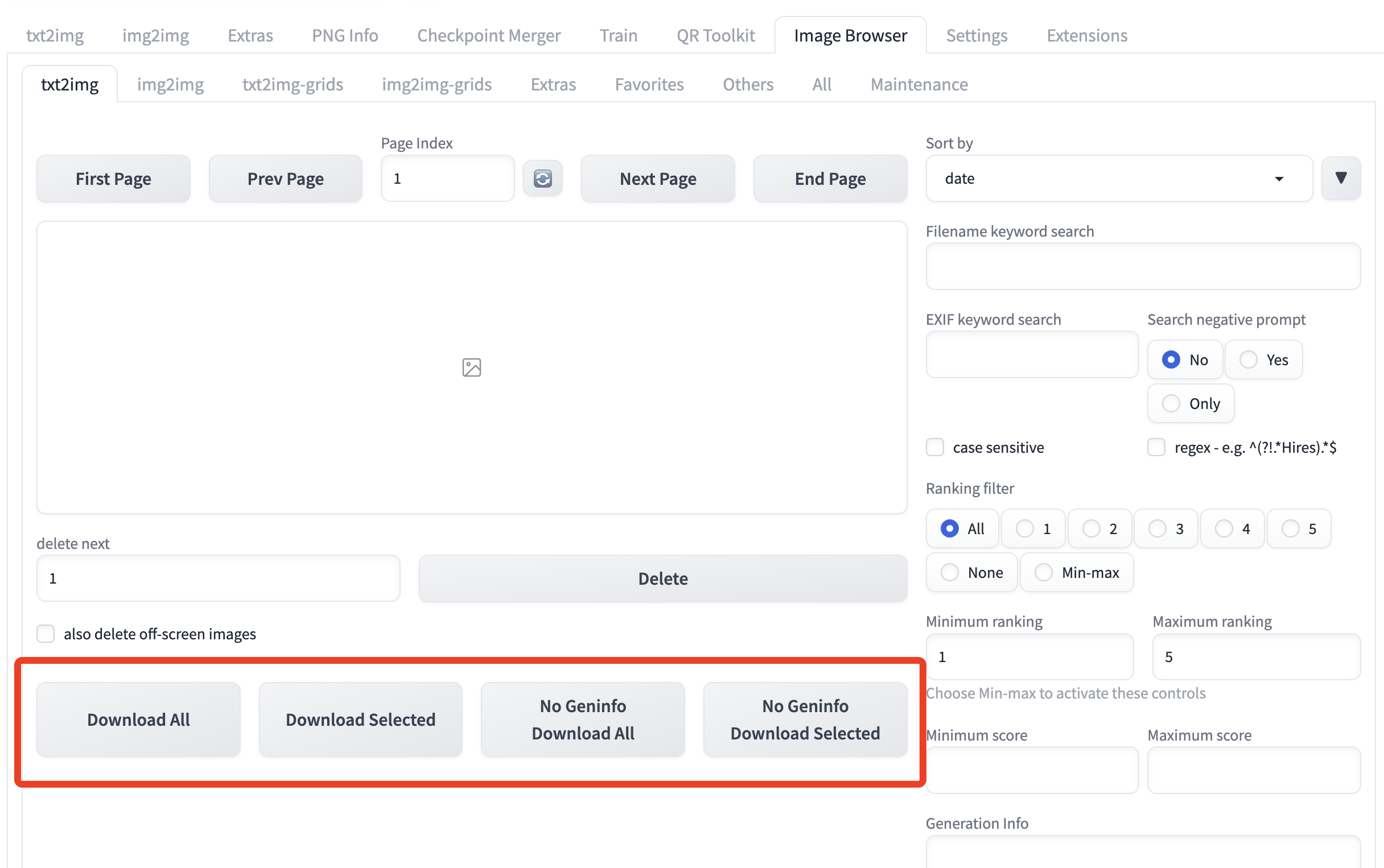Switch to the Settings tab
Image resolution: width=1384 pixels, height=868 pixels.
point(977,36)
